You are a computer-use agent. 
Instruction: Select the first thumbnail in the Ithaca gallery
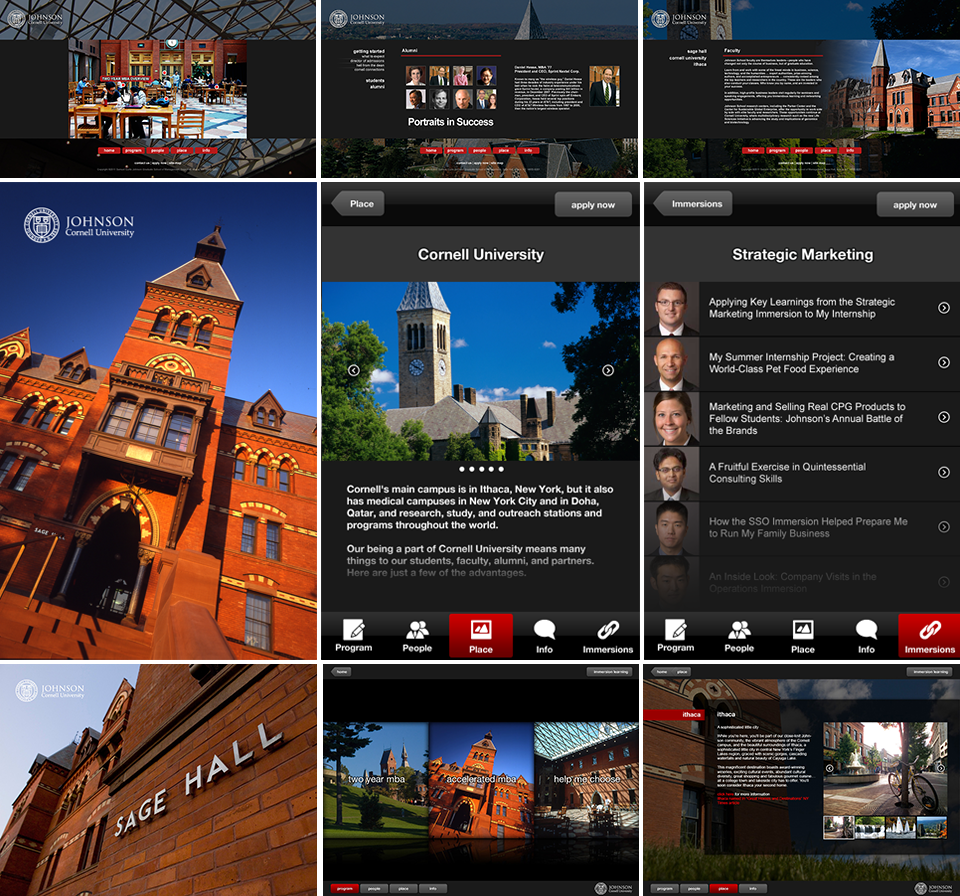pyautogui.click(x=838, y=827)
